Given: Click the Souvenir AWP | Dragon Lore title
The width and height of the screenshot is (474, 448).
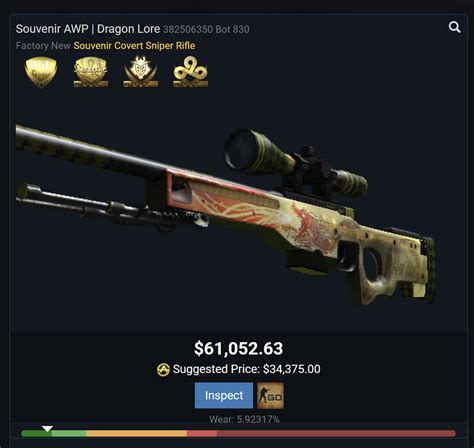Looking at the screenshot, I should [x=88, y=29].
